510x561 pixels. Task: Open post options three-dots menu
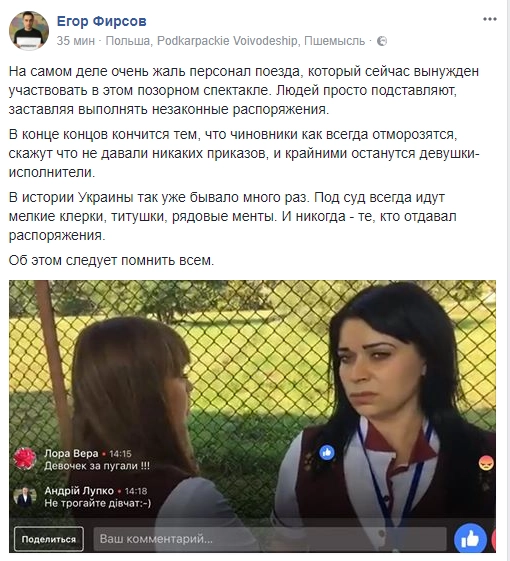pyautogui.click(x=490, y=19)
